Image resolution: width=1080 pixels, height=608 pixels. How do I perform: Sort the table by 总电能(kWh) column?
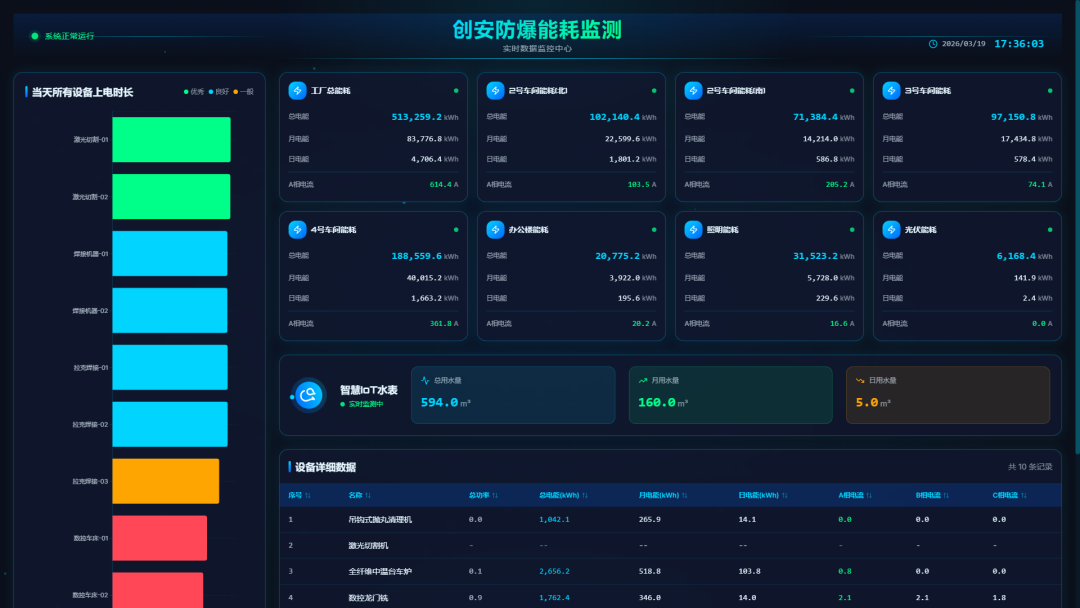(563, 495)
